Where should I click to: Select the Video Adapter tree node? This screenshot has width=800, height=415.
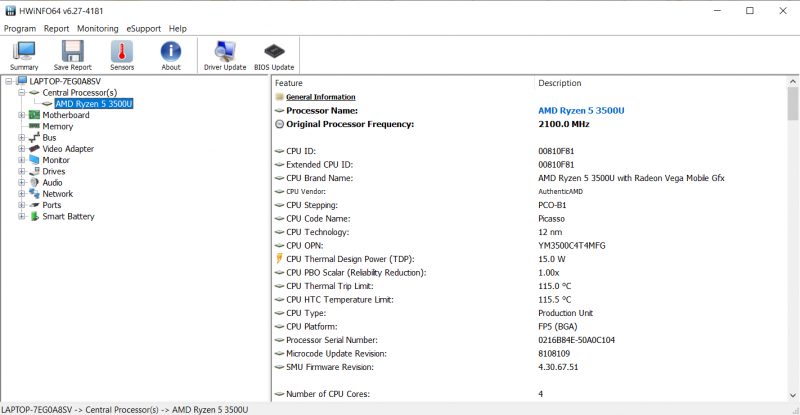click(x=67, y=149)
